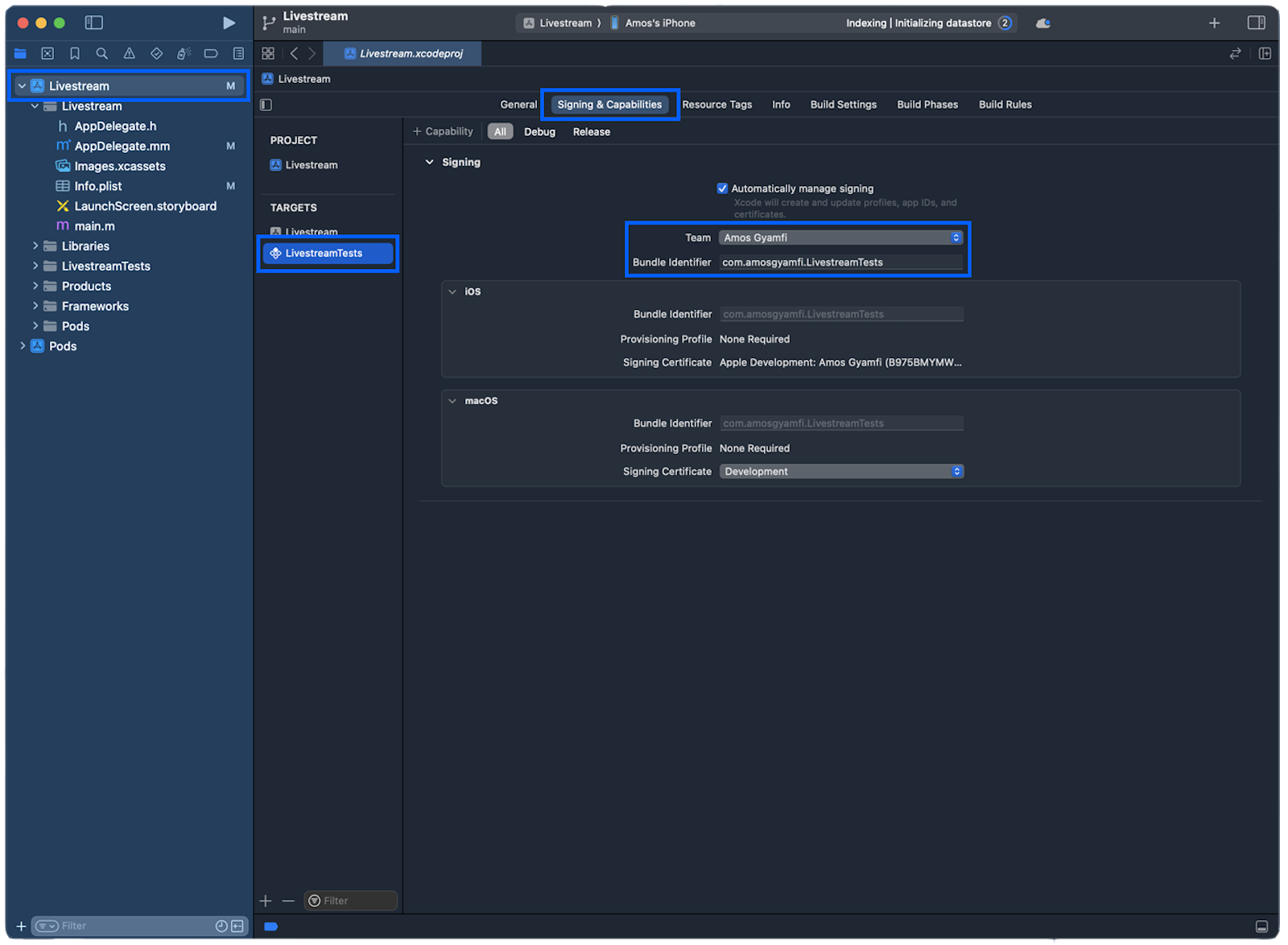Screen dimensions: 1288x945
Task: Select the Bookmark navigator
Action: [x=74, y=53]
